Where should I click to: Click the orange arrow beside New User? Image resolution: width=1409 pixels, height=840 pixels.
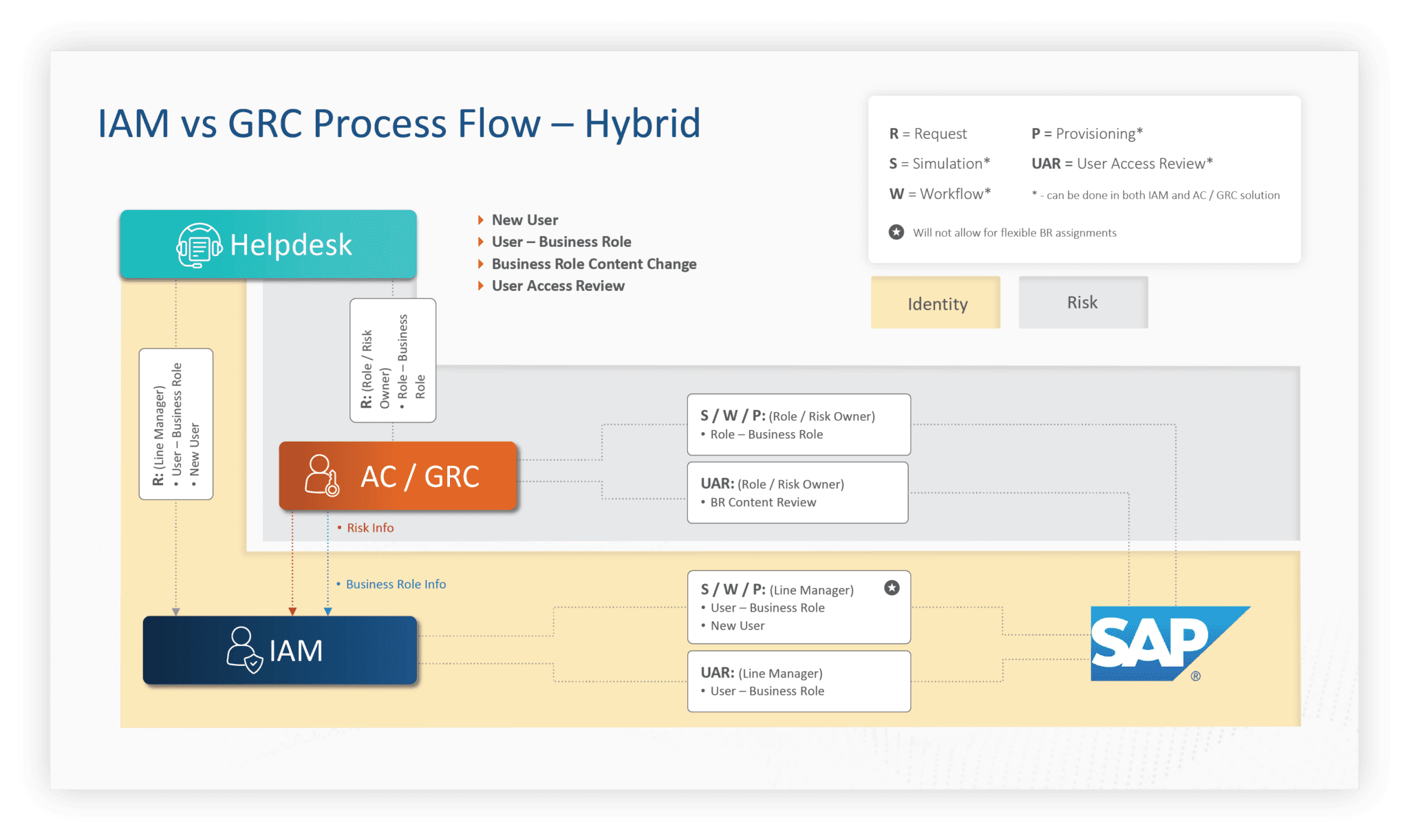click(481, 219)
